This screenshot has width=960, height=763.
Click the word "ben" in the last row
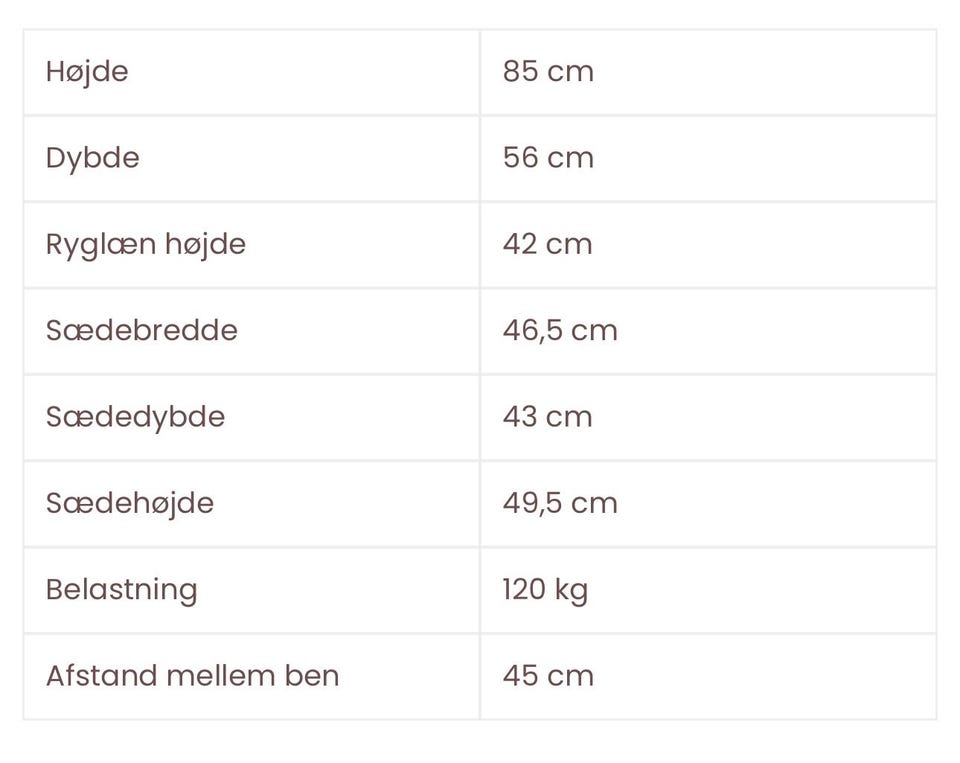pyautogui.click(x=312, y=675)
